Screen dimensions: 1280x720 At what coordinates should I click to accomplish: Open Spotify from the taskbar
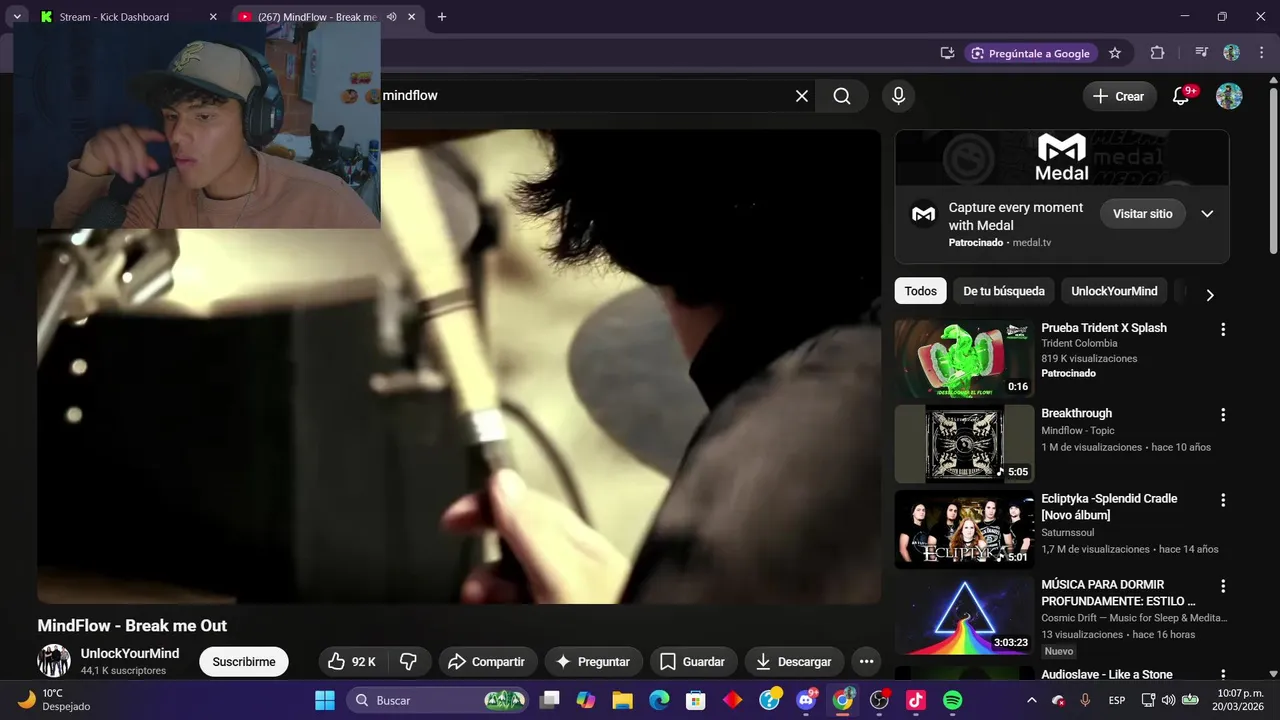click(953, 700)
